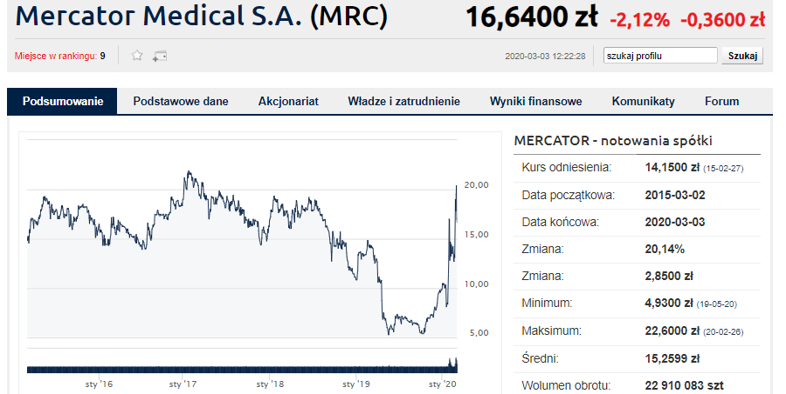Click the sty '16 timeline label
Screen dimensions: 786x394
point(99,384)
